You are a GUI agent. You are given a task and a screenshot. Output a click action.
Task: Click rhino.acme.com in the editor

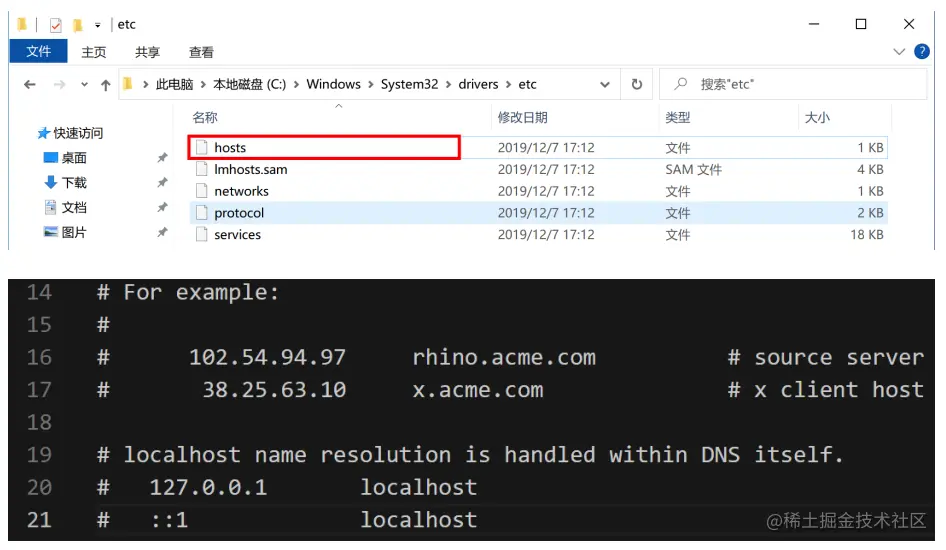click(x=504, y=358)
